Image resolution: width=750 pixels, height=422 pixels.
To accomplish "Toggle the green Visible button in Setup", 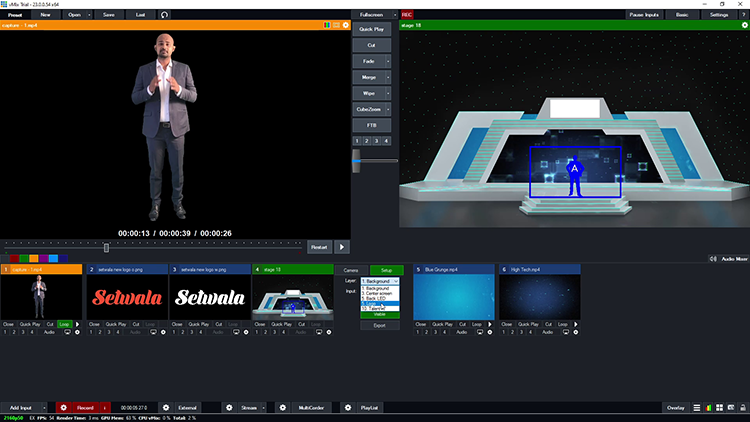I will point(379,314).
